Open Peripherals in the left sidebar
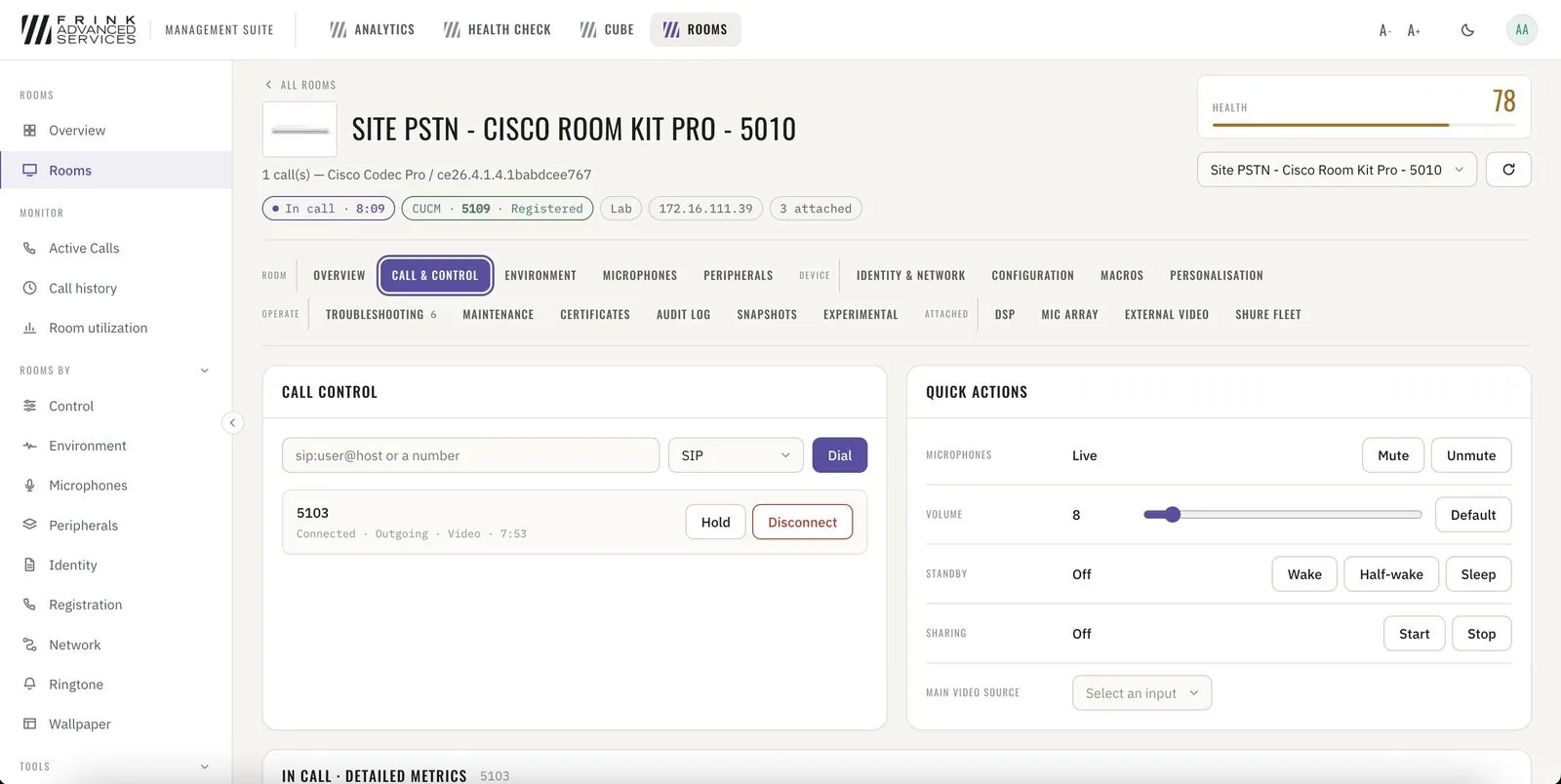The width and height of the screenshot is (1561, 784). [115, 526]
